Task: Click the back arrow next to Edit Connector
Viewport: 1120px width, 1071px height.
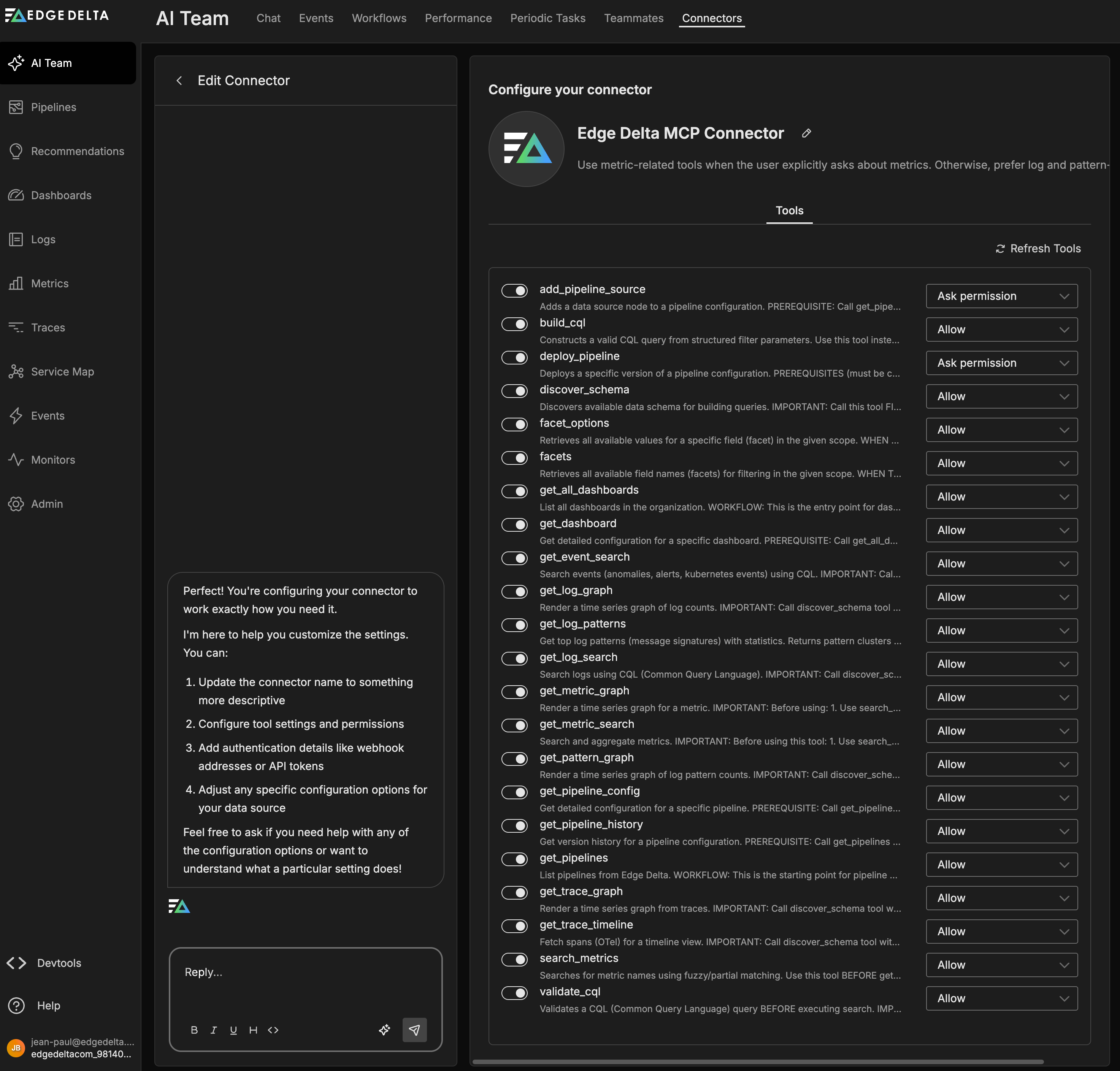Action: click(x=180, y=81)
